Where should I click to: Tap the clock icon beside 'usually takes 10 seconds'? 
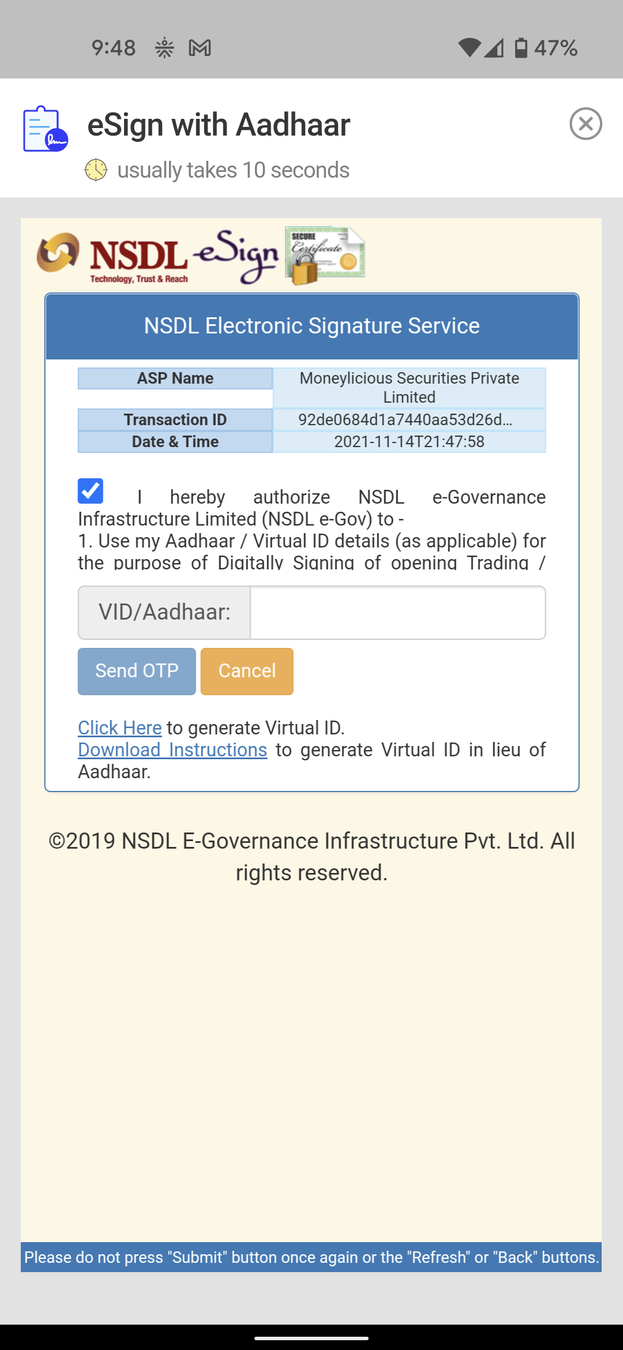pyautogui.click(x=96, y=169)
